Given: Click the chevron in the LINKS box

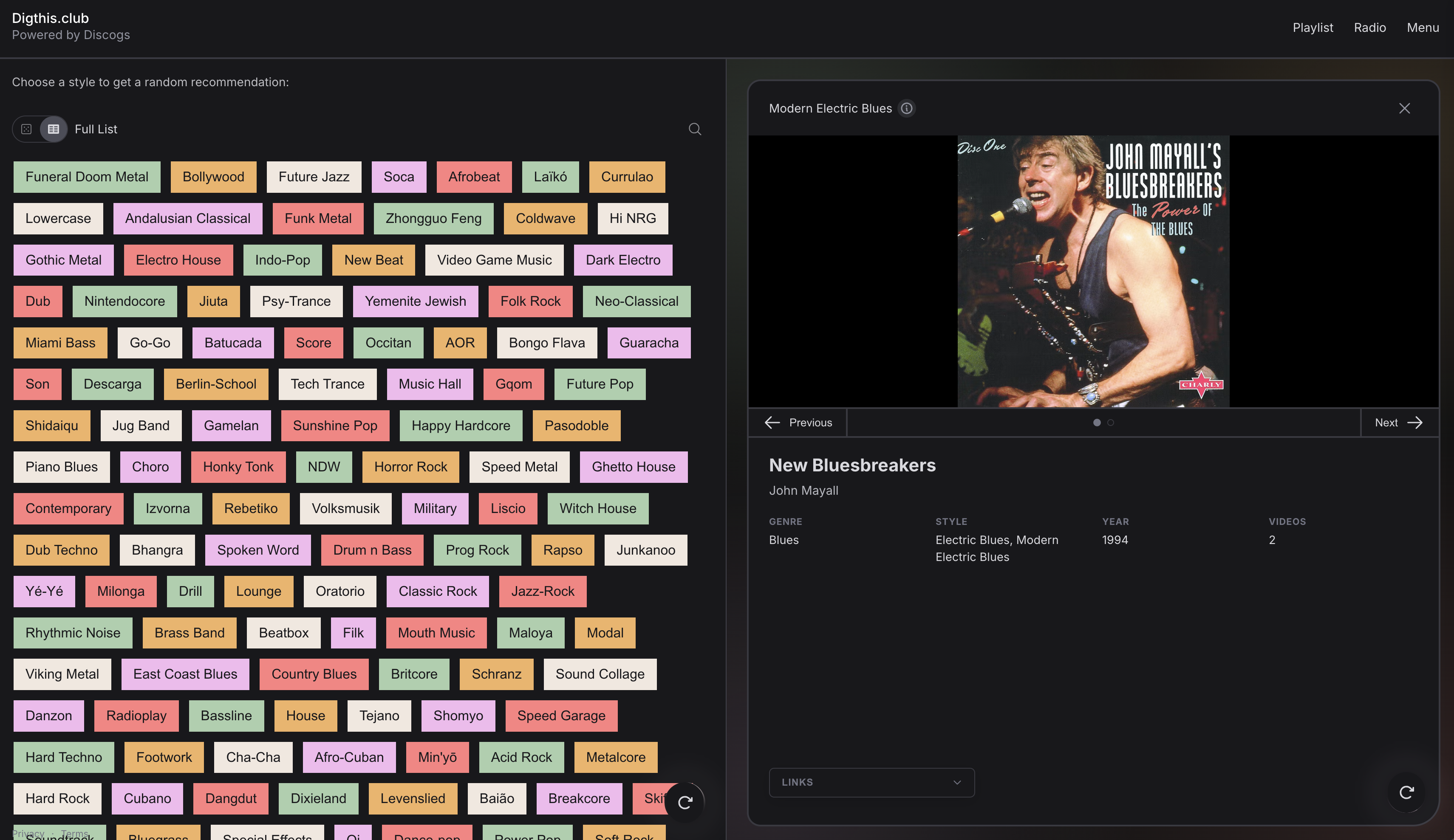Looking at the screenshot, I should tap(957, 782).
